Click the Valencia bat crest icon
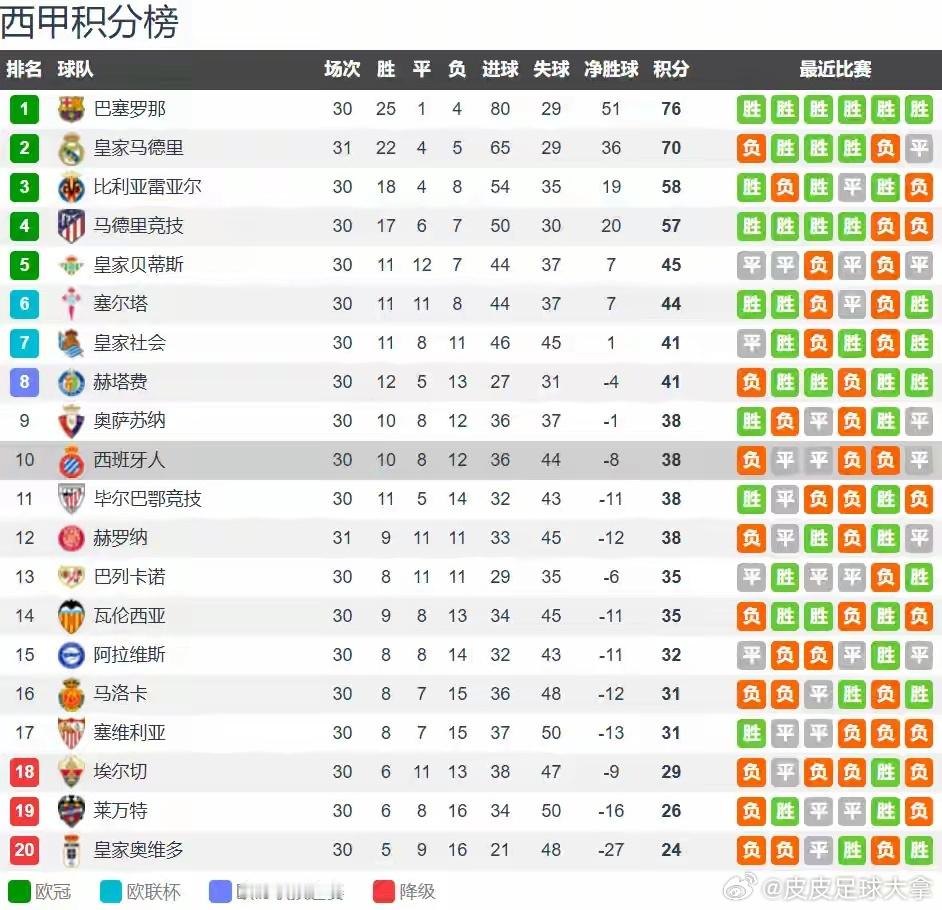This screenshot has height=910, width=942. [71, 616]
